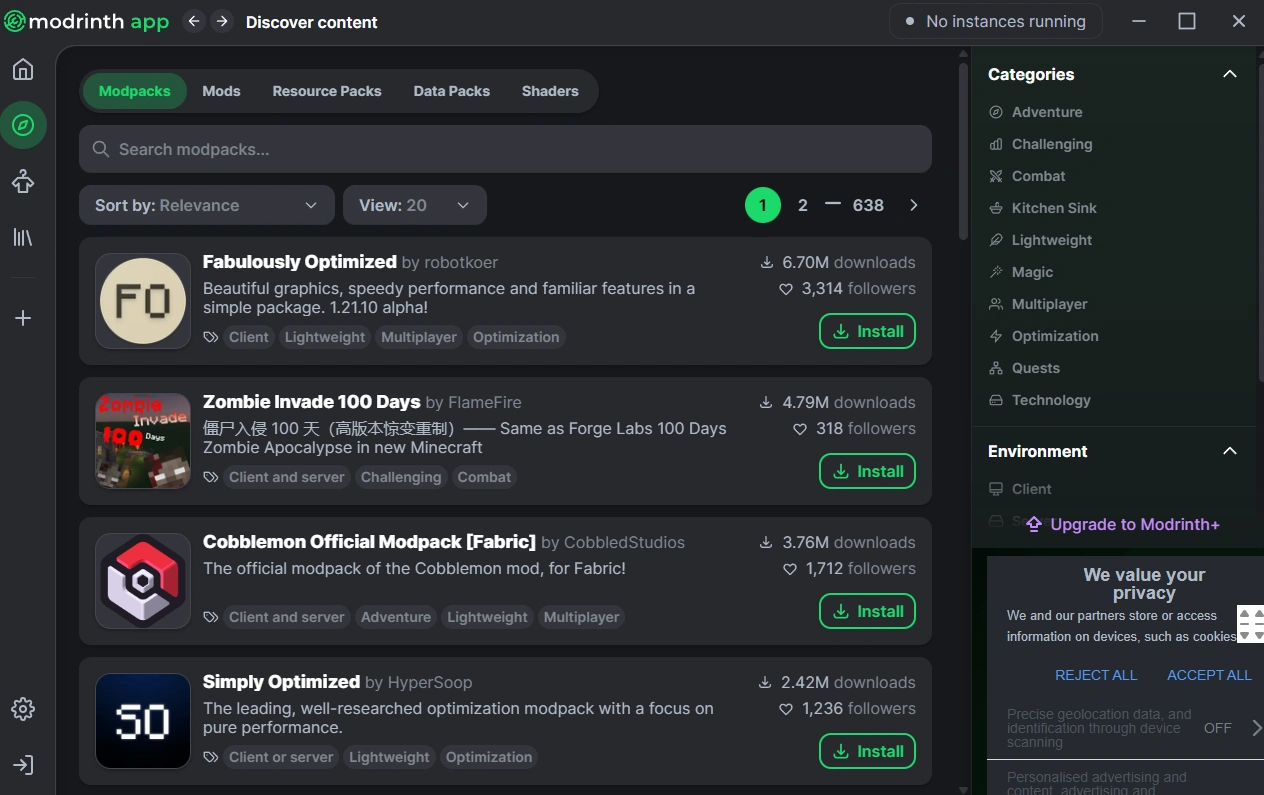The image size is (1264, 795).
Task: Install Zombie Invade 100 Days
Action: click(x=867, y=471)
